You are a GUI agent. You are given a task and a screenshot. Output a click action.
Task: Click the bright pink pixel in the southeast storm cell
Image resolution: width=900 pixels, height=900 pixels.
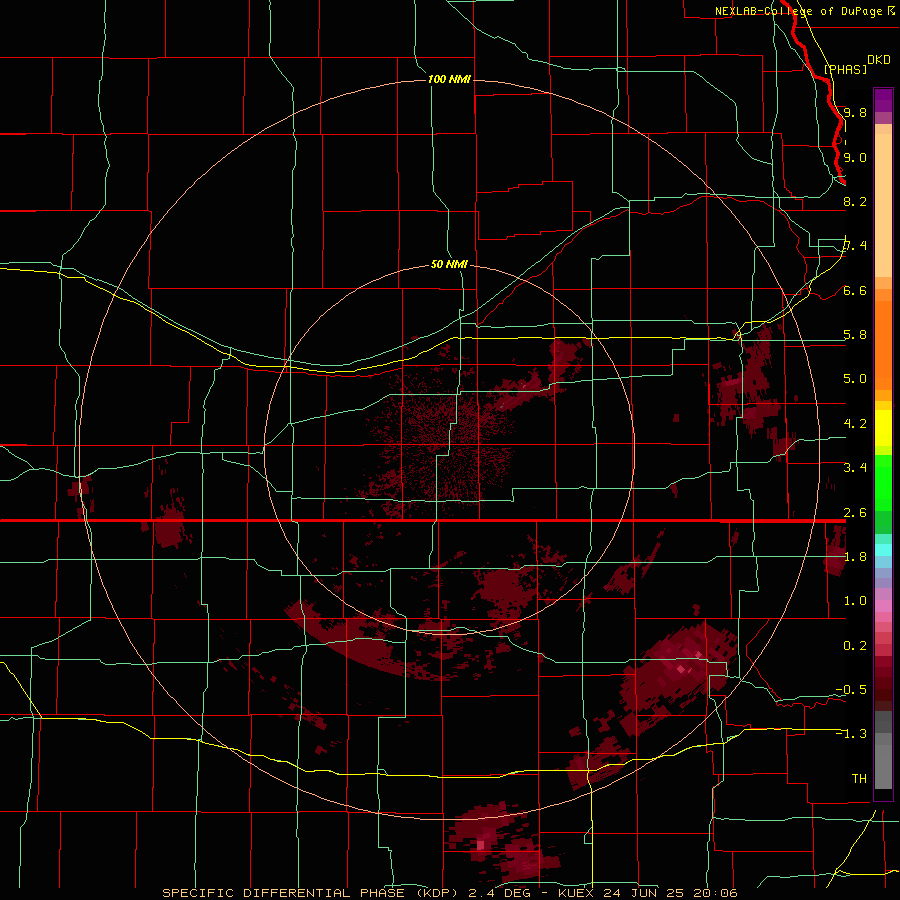(681, 669)
